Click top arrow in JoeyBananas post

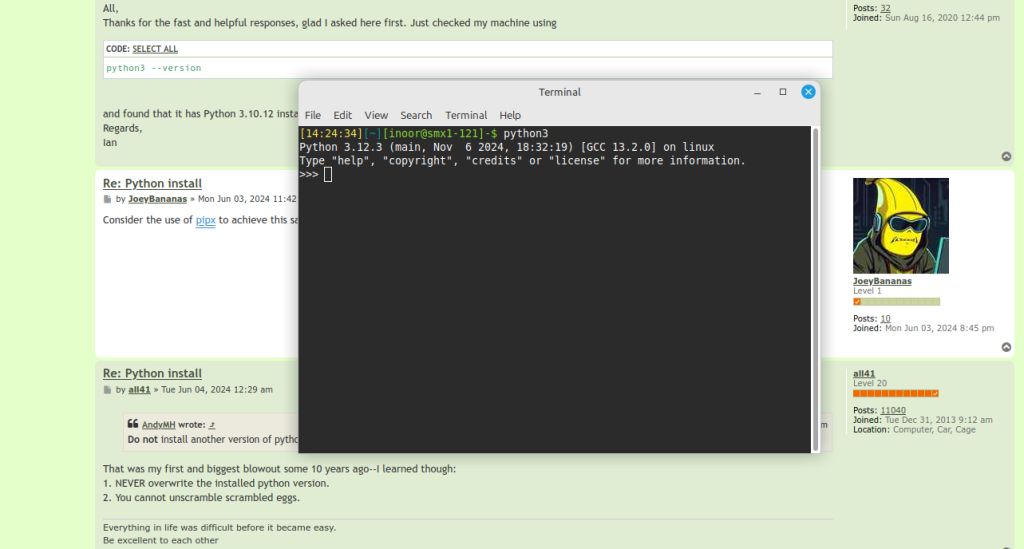point(1006,348)
